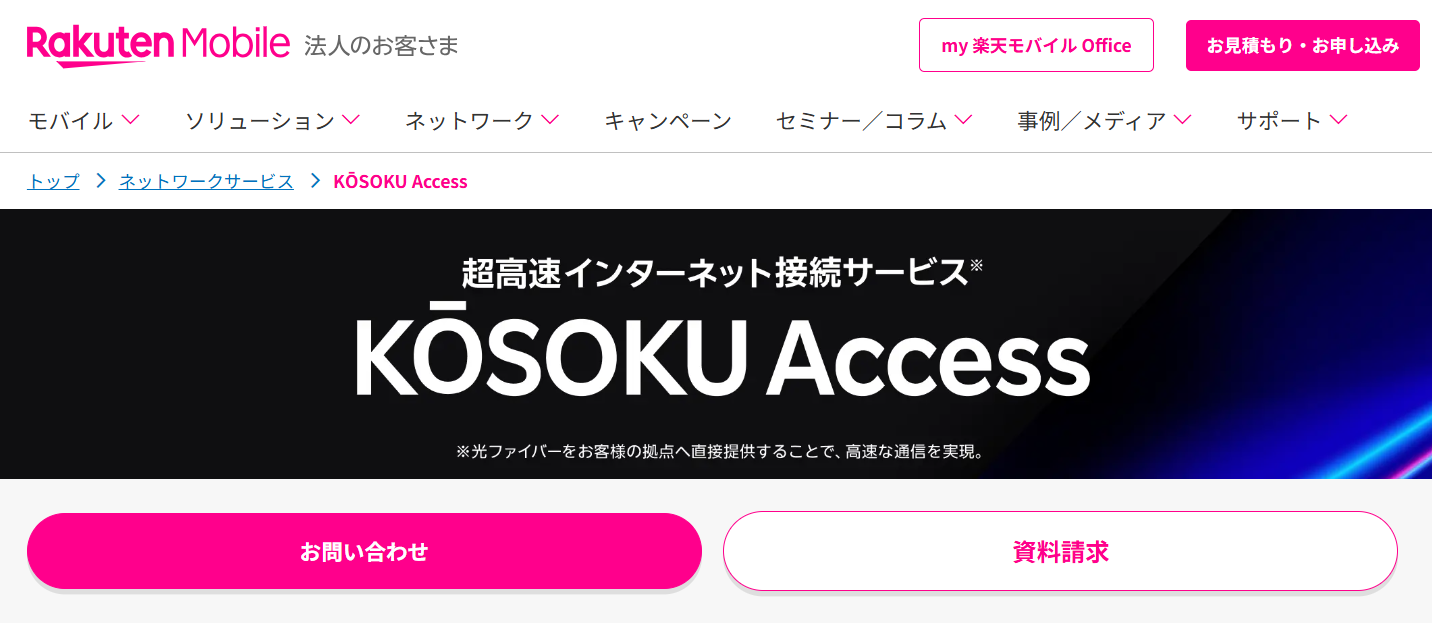Image resolution: width=1432 pixels, height=640 pixels.
Task: Expand the セミナー／コラム chevron
Action: tap(963, 120)
